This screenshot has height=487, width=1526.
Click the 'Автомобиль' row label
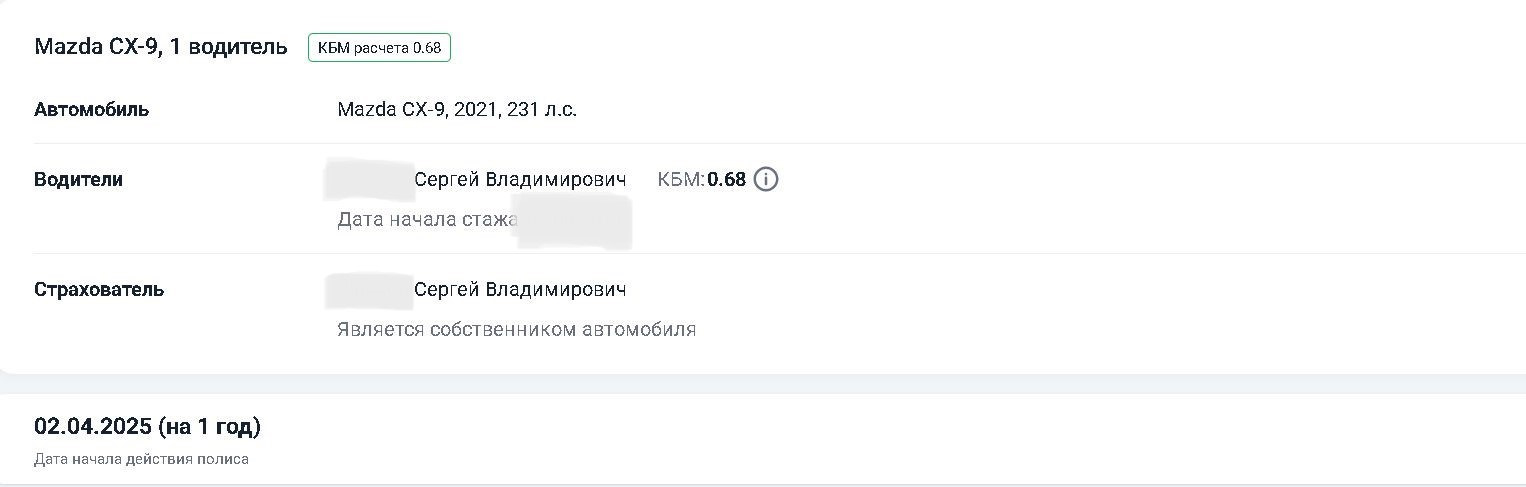92,109
